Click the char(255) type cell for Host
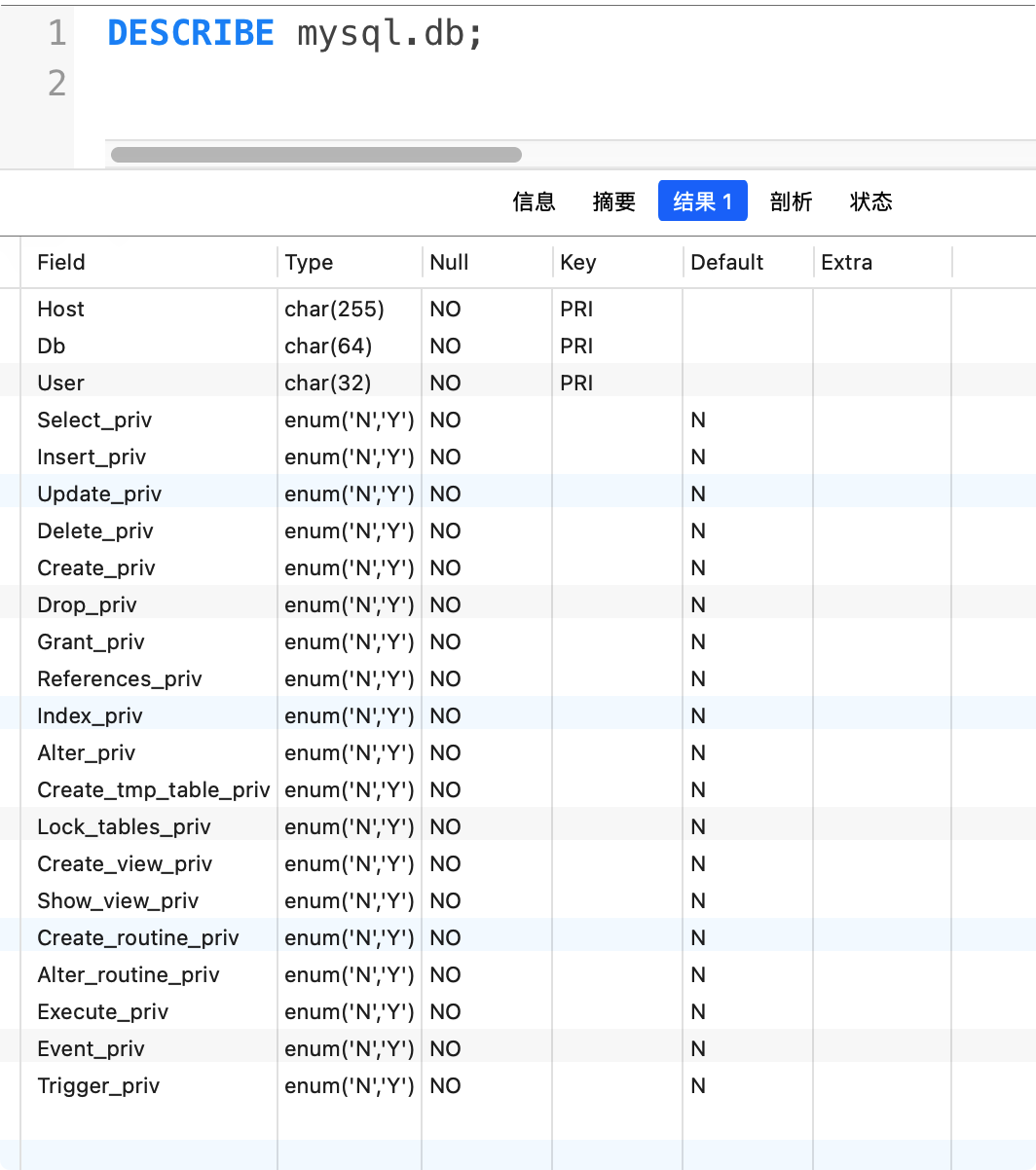Image resolution: width=1036 pixels, height=1170 pixels. pyautogui.click(x=333, y=309)
